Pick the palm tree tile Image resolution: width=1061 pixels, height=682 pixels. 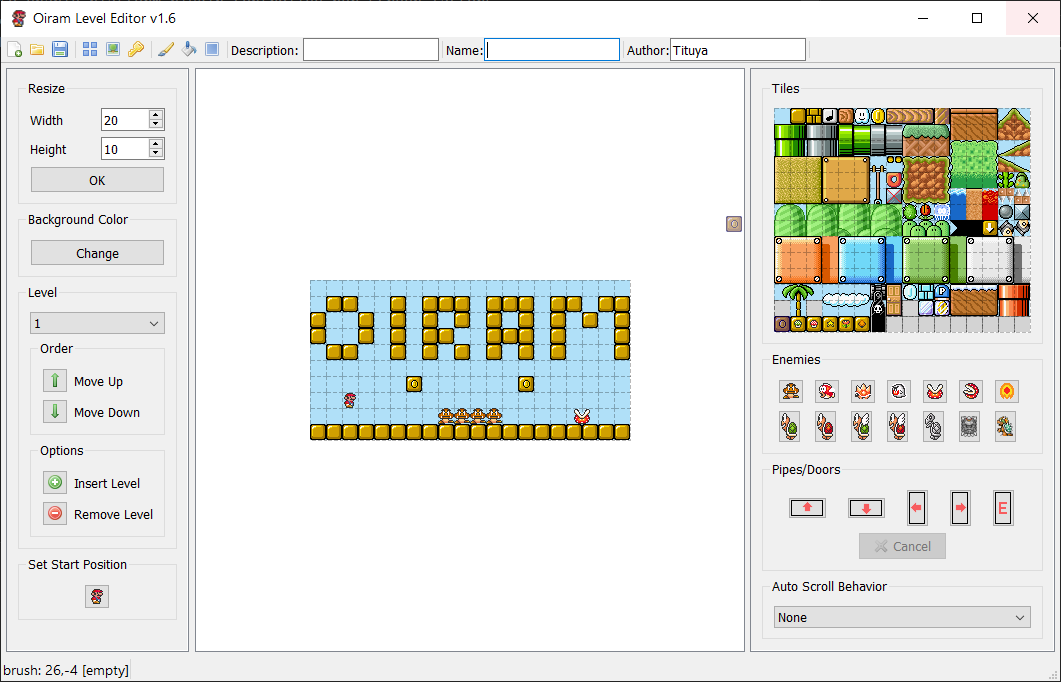click(798, 300)
